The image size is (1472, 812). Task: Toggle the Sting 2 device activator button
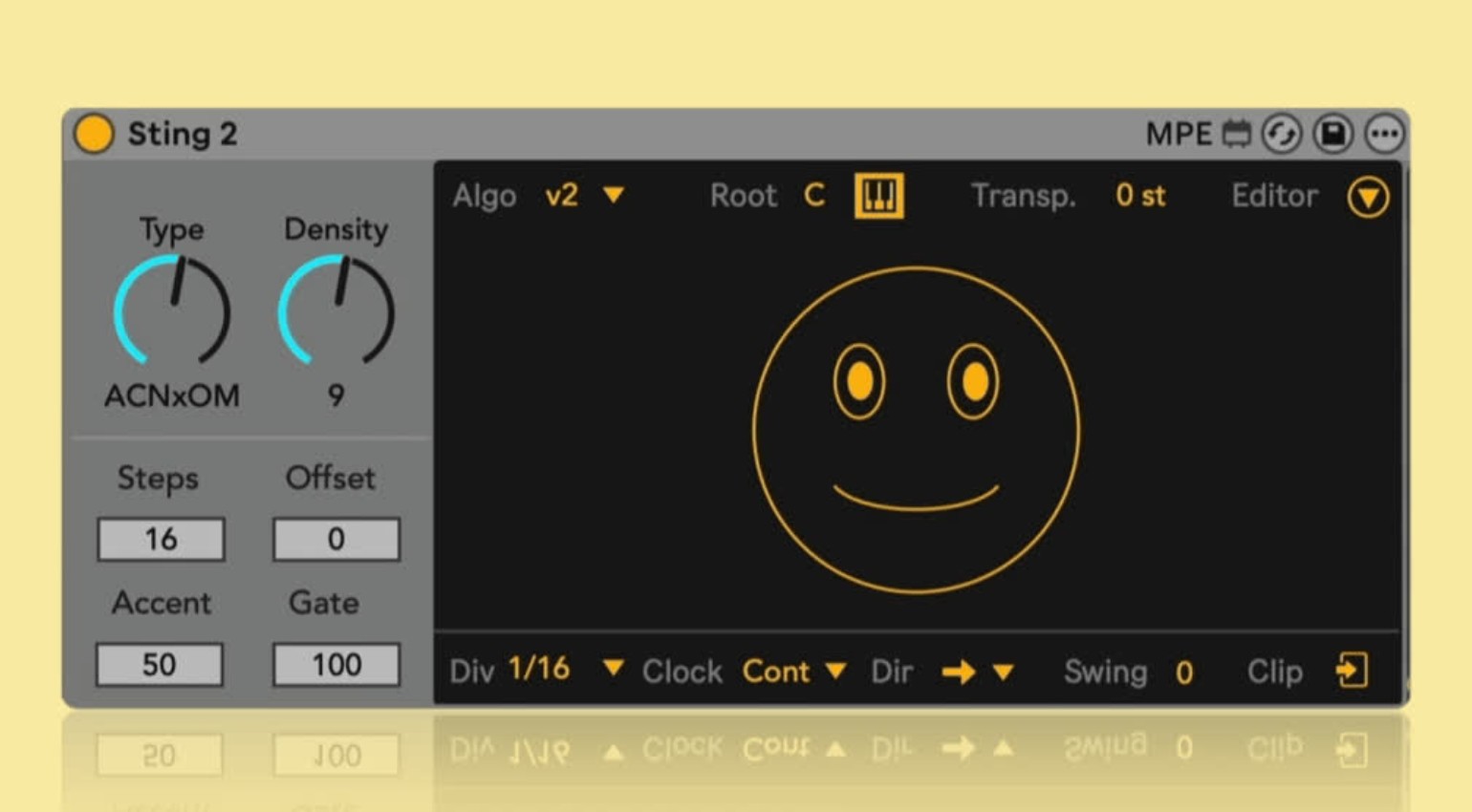click(94, 134)
